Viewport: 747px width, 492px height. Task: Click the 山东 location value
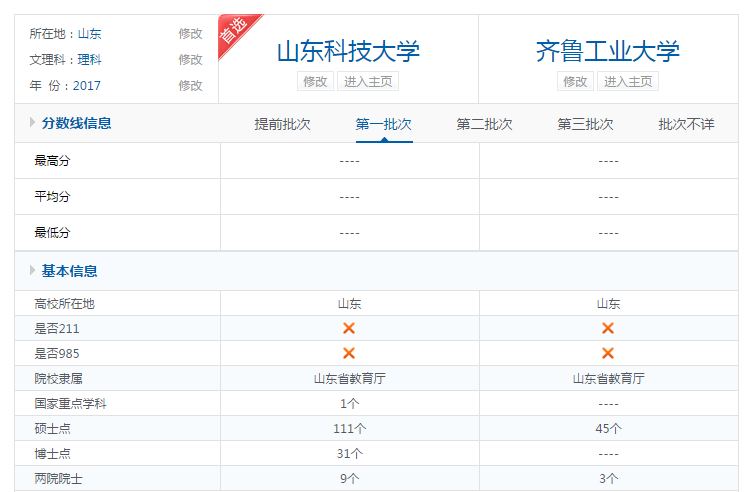click(x=90, y=34)
